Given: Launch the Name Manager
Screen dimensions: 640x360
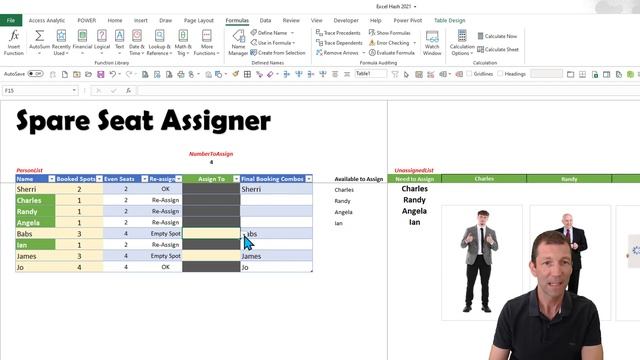Looking at the screenshot, I should [x=238, y=42].
